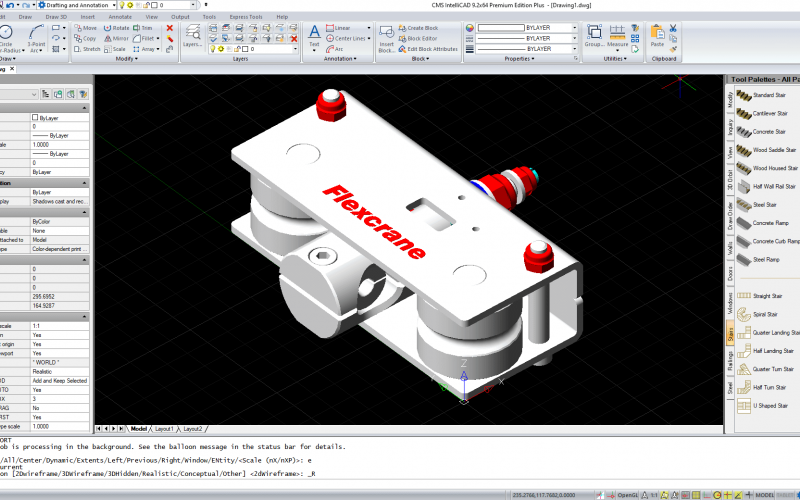The image size is (800, 500).
Task: Click the Linear dimension tool
Action: tap(342, 28)
